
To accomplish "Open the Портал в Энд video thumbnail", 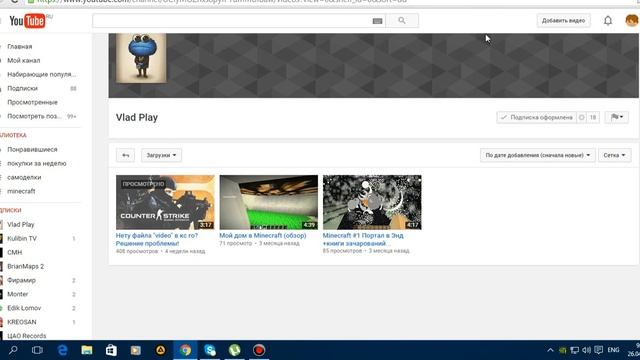I will [x=372, y=202].
